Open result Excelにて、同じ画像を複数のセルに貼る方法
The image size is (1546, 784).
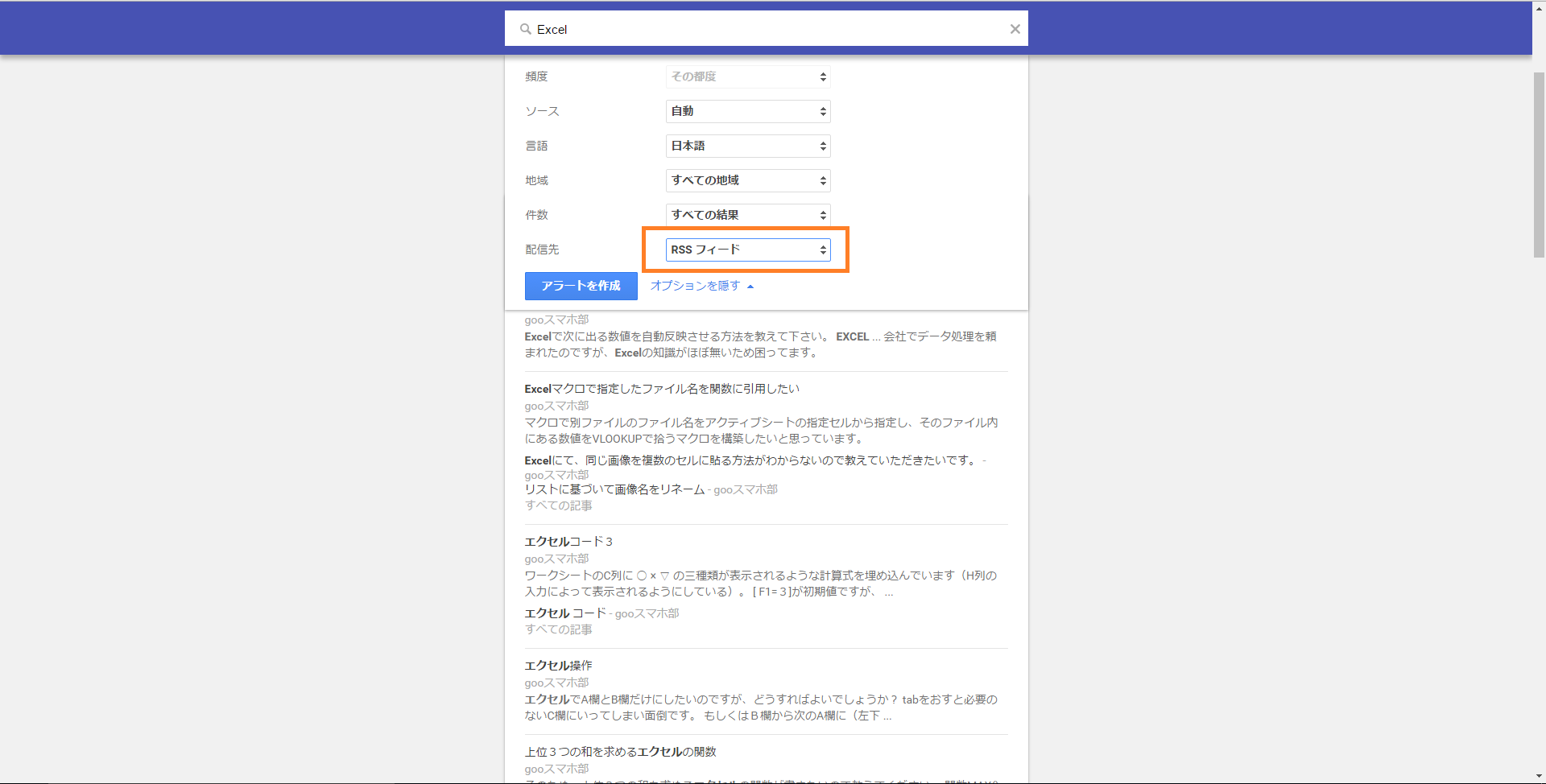(750, 460)
